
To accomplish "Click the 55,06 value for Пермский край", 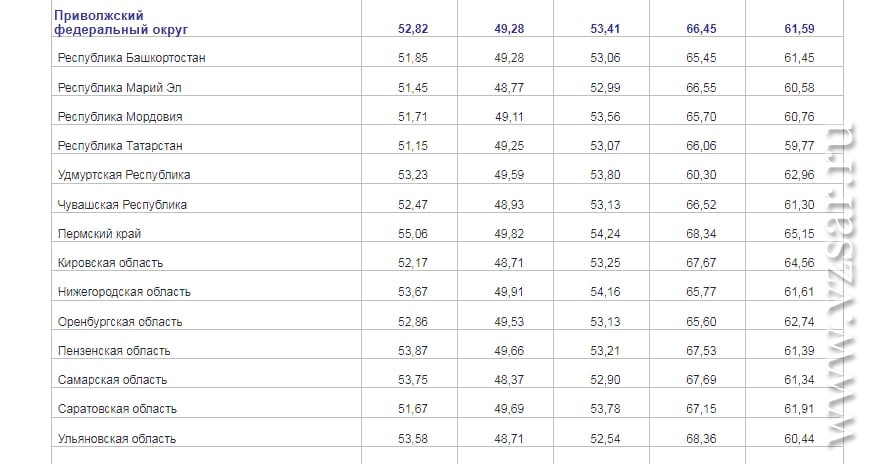I will 413,234.
